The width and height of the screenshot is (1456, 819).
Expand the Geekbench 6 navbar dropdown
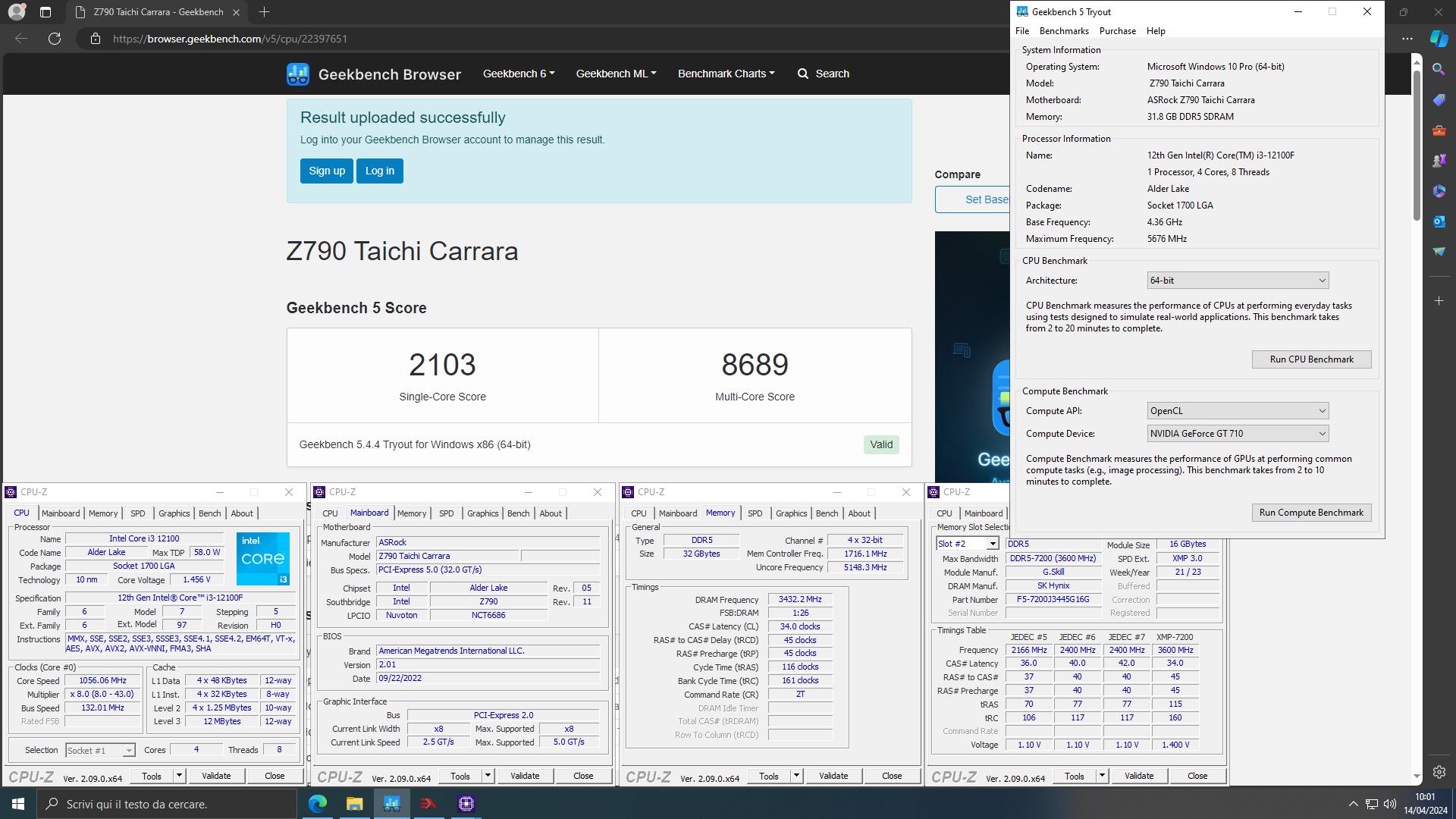(519, 74)
